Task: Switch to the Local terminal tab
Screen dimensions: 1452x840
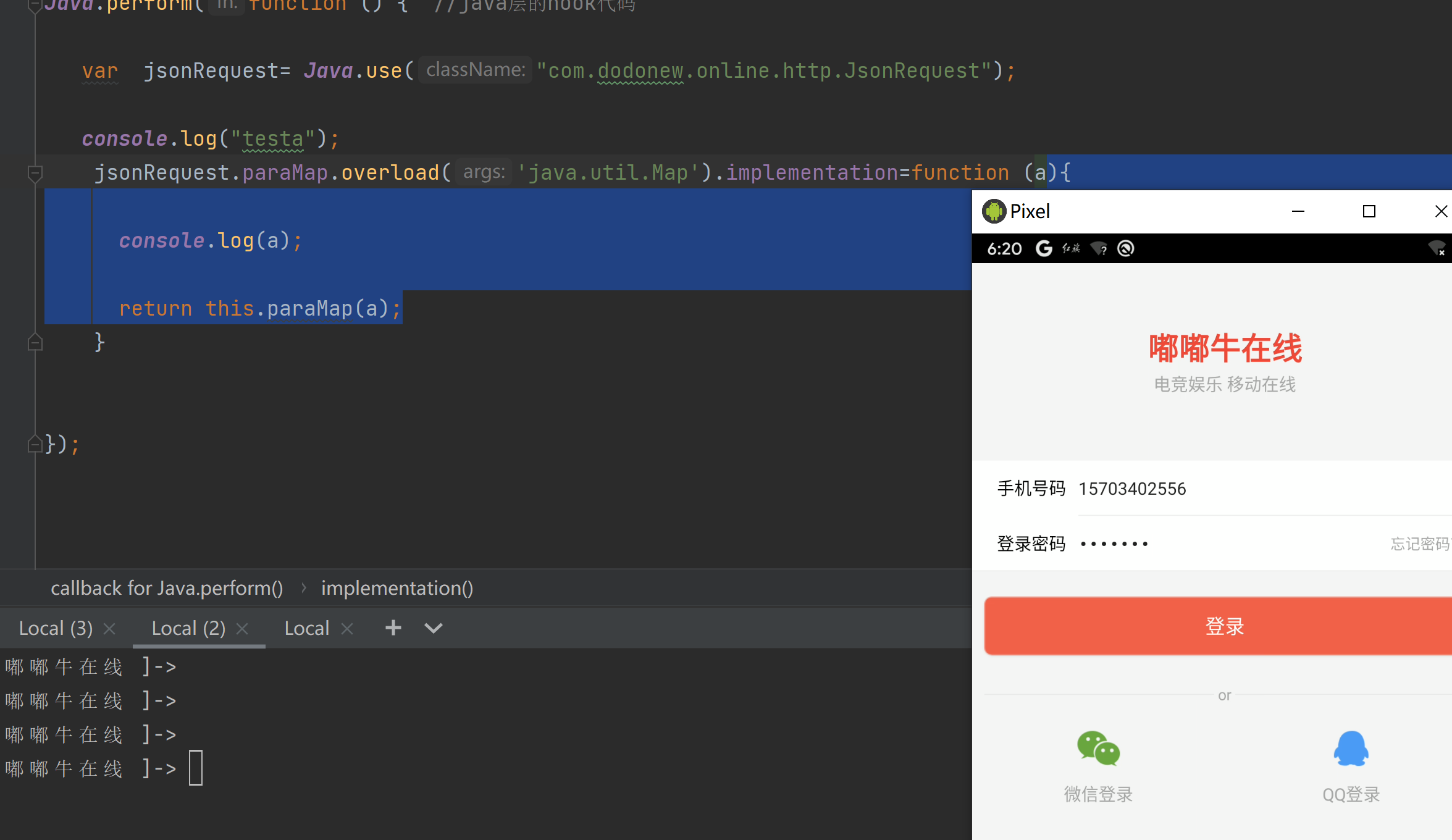Action: click(x=307, y=628)
